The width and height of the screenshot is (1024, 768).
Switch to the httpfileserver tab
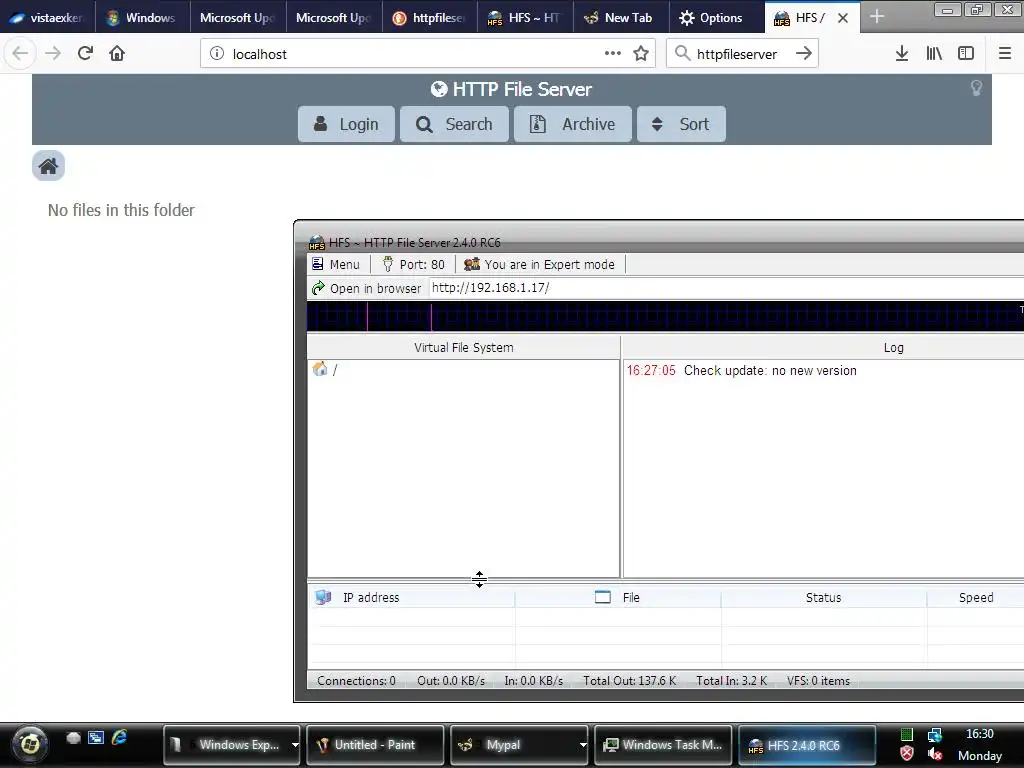(x=429, y=18)
